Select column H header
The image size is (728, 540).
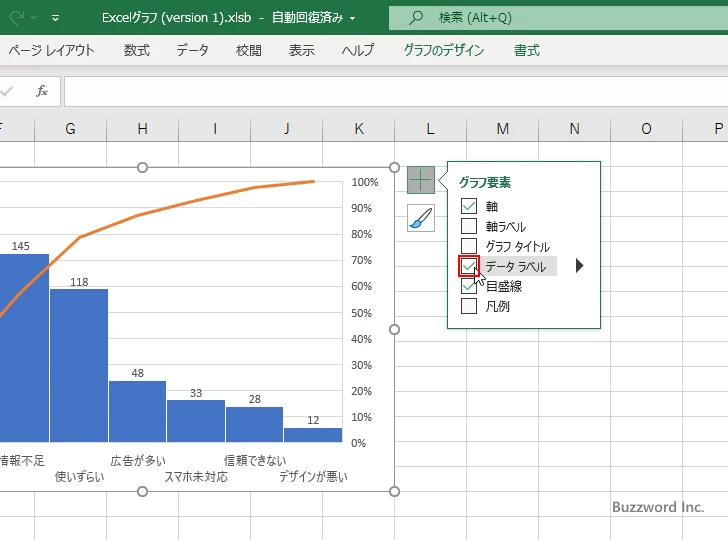coord(143,129)
